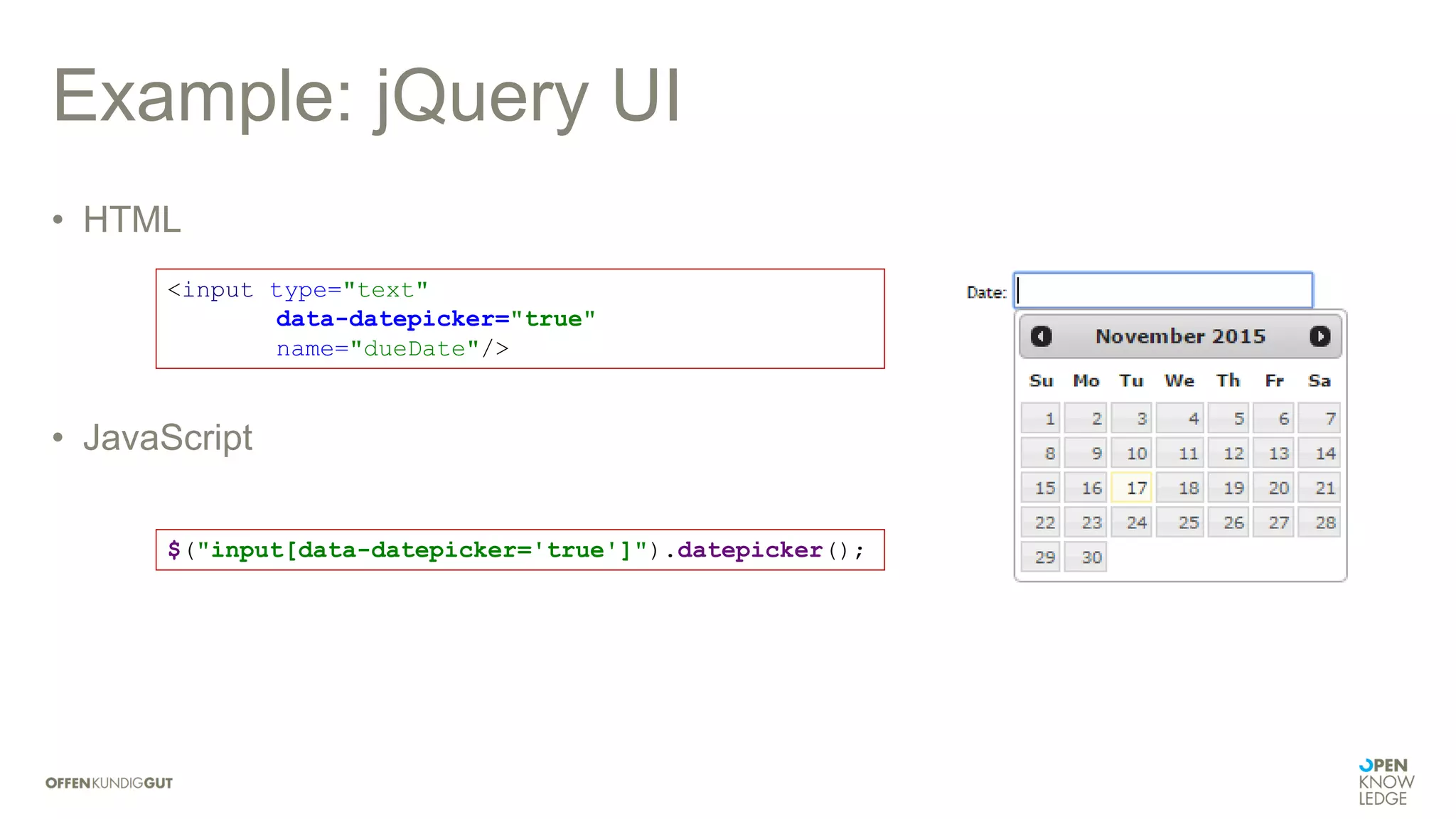Image resolution: width=1456 pixels, height=819 pixels.
Task: Click the HTML bullet heading
Action: click(132, 219)
